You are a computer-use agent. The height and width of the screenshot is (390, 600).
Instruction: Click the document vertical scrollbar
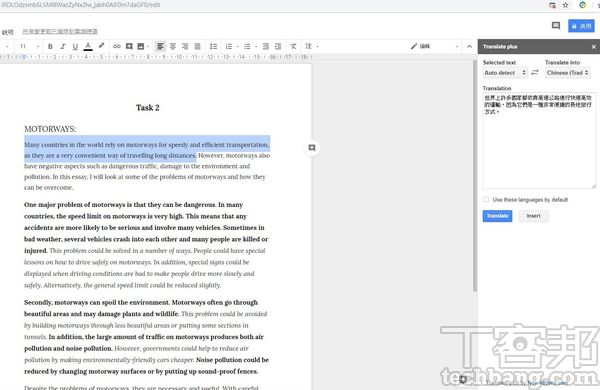tap(475, 176)
